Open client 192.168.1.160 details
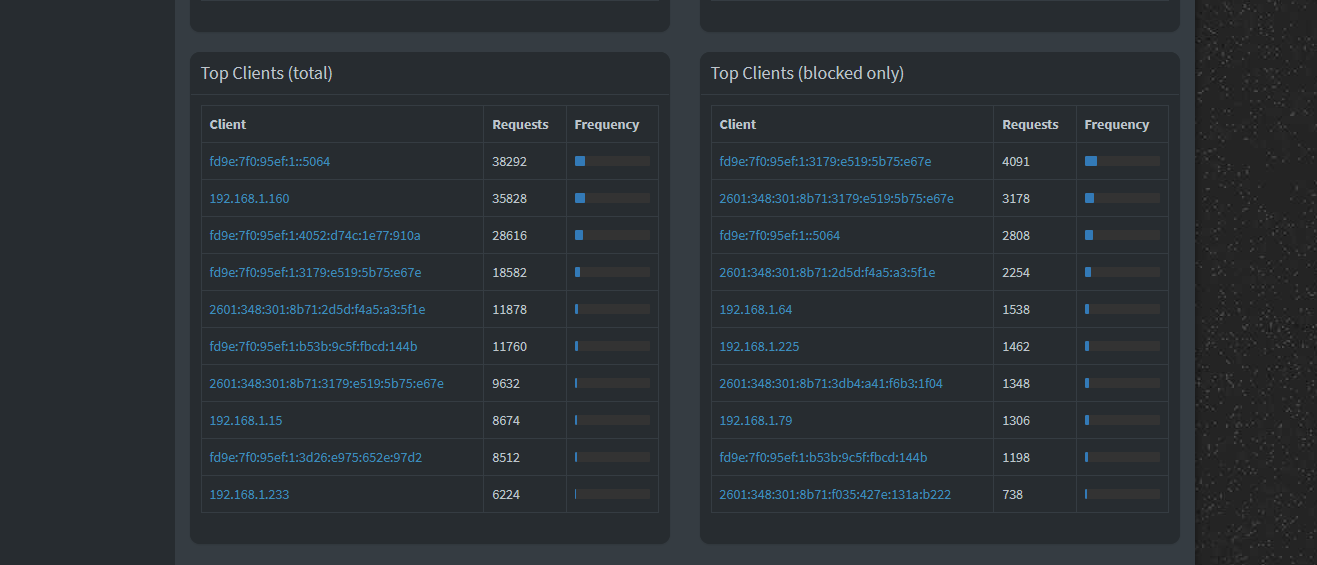This screenshot has height=565, width=1317. click(x=249, y=199)
